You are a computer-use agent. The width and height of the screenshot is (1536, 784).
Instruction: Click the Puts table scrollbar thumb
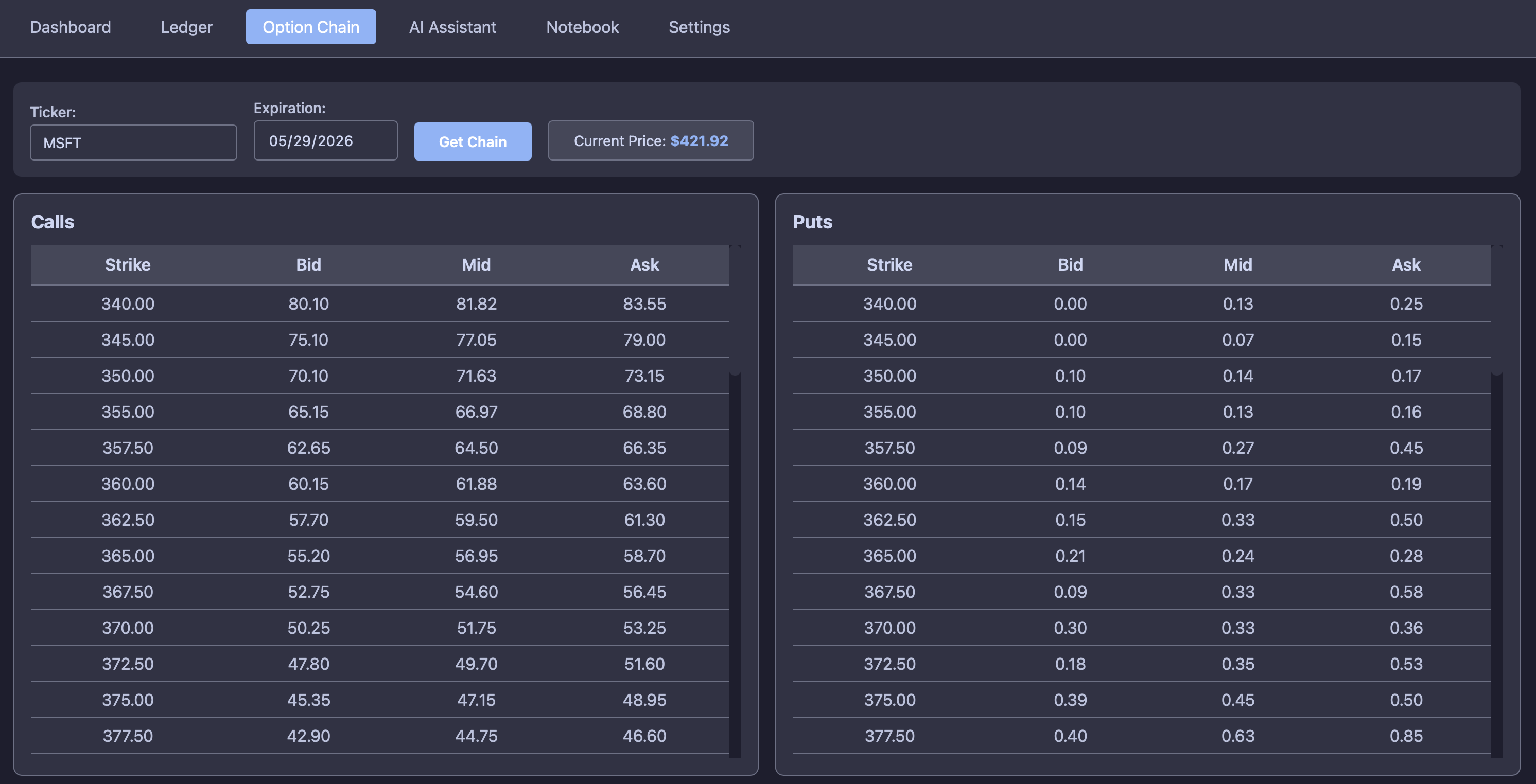[x=1497, y=310]
